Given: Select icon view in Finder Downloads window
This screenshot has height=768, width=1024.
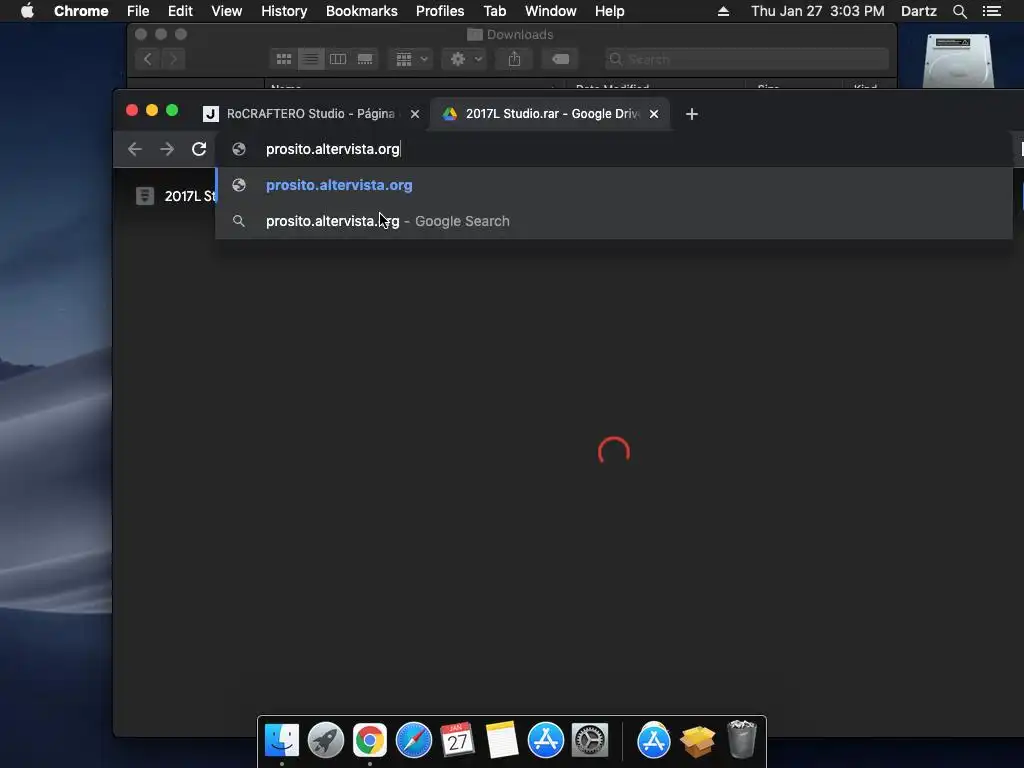Looking at the screenshot, I should coord(284,59).
